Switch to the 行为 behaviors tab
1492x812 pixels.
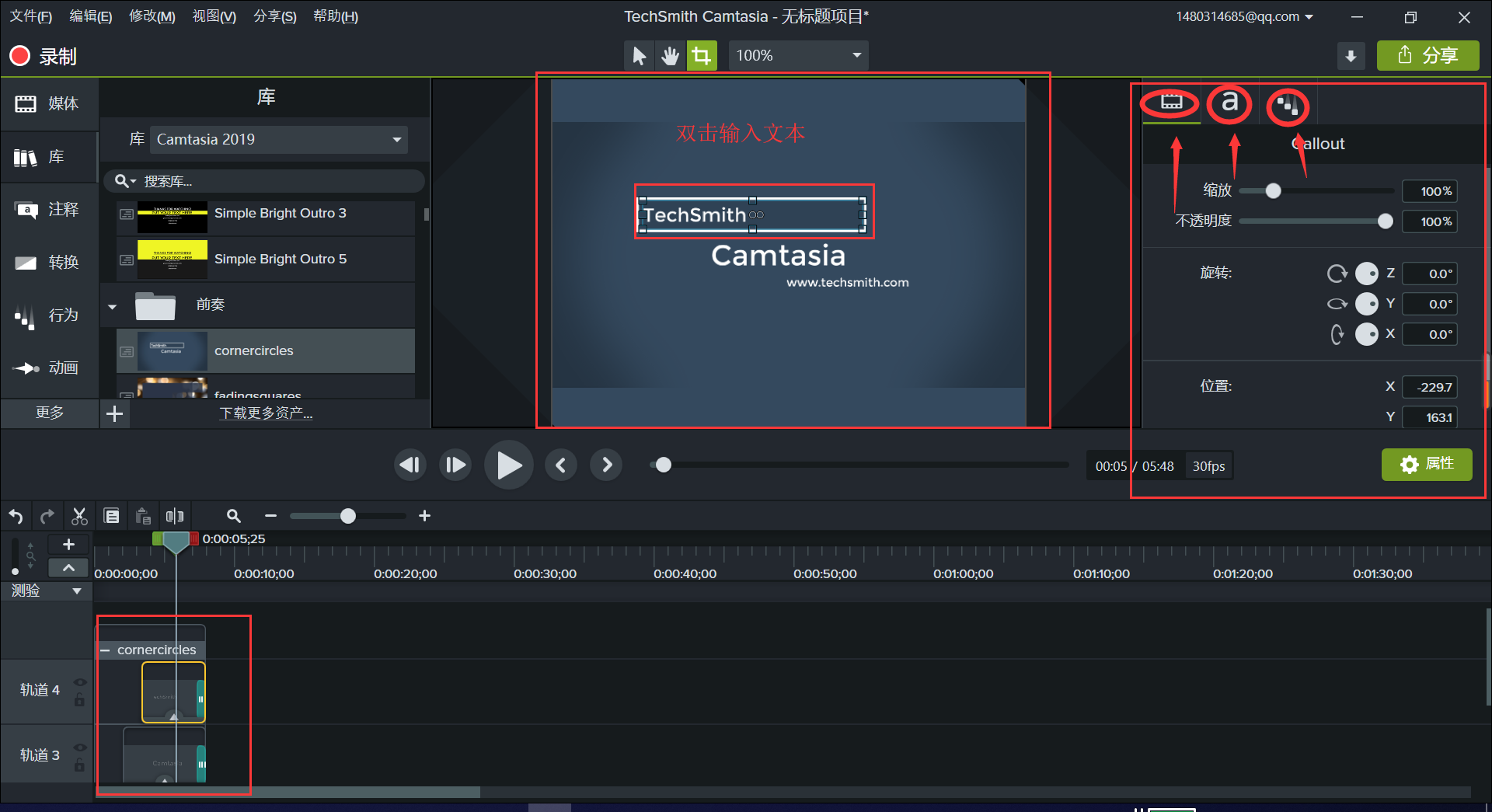(x=49, y=315)
